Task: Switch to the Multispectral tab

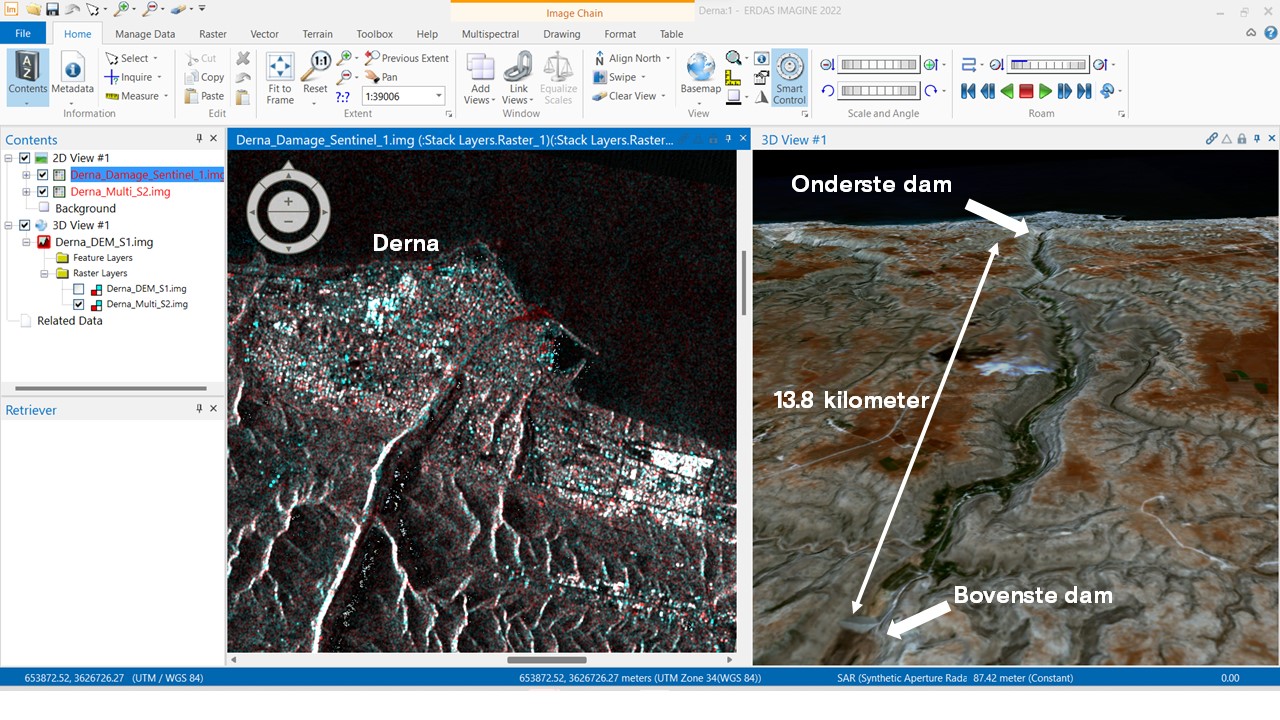Action: click(490, 34)
